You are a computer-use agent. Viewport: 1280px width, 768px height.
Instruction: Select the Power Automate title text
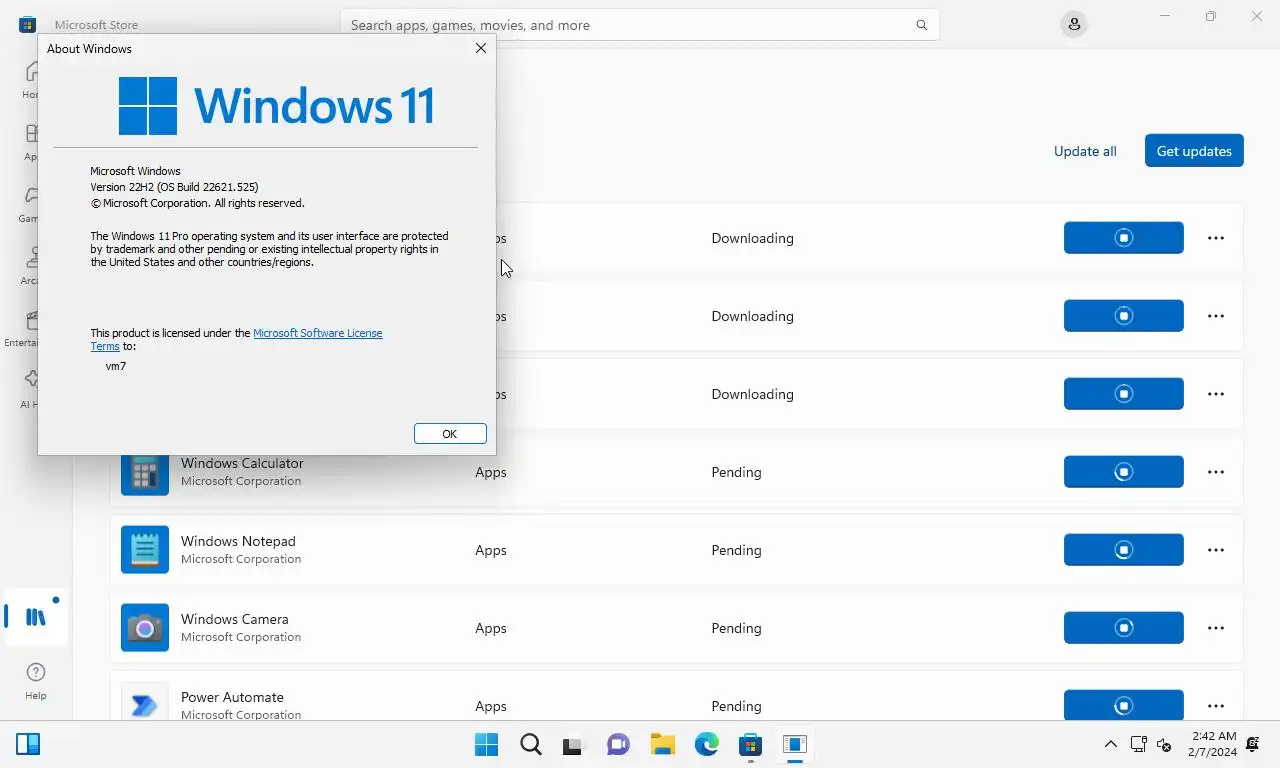pos(232,697)
